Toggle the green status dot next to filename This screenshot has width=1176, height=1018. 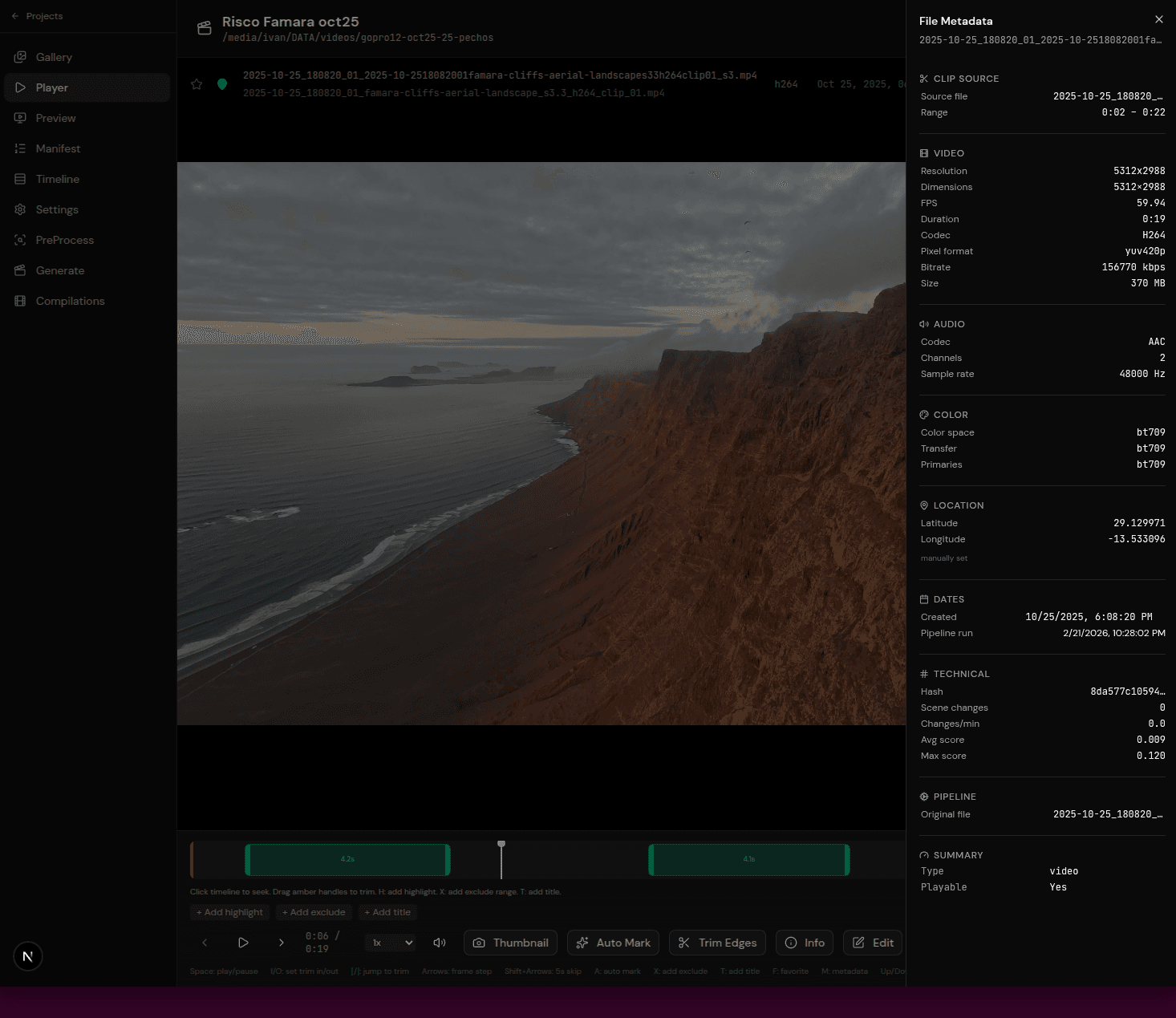[x=222, y=83]
